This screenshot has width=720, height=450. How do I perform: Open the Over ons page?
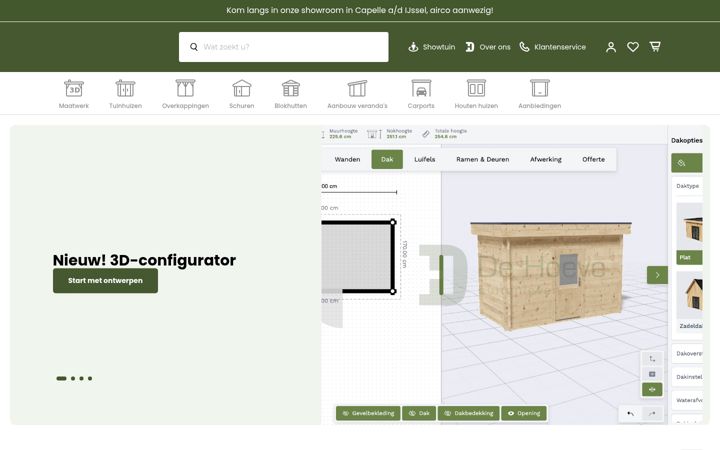point(488,47)
